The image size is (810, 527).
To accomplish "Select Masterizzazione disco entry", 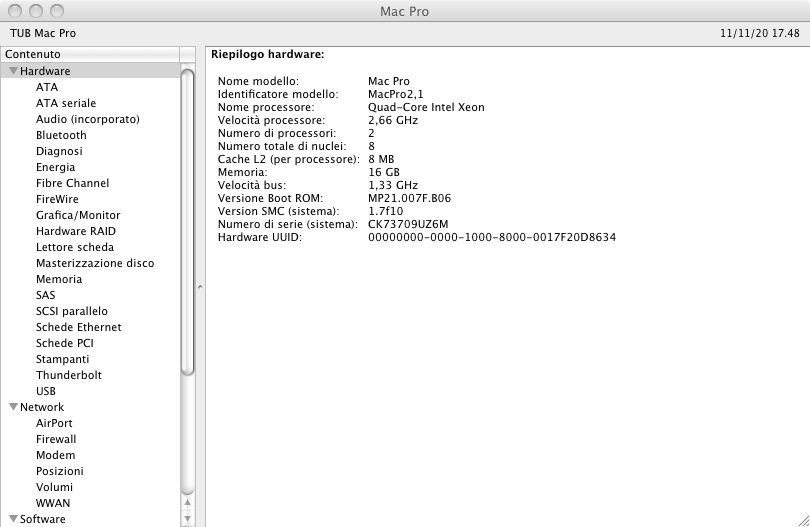I will click(x=95, y=264).
